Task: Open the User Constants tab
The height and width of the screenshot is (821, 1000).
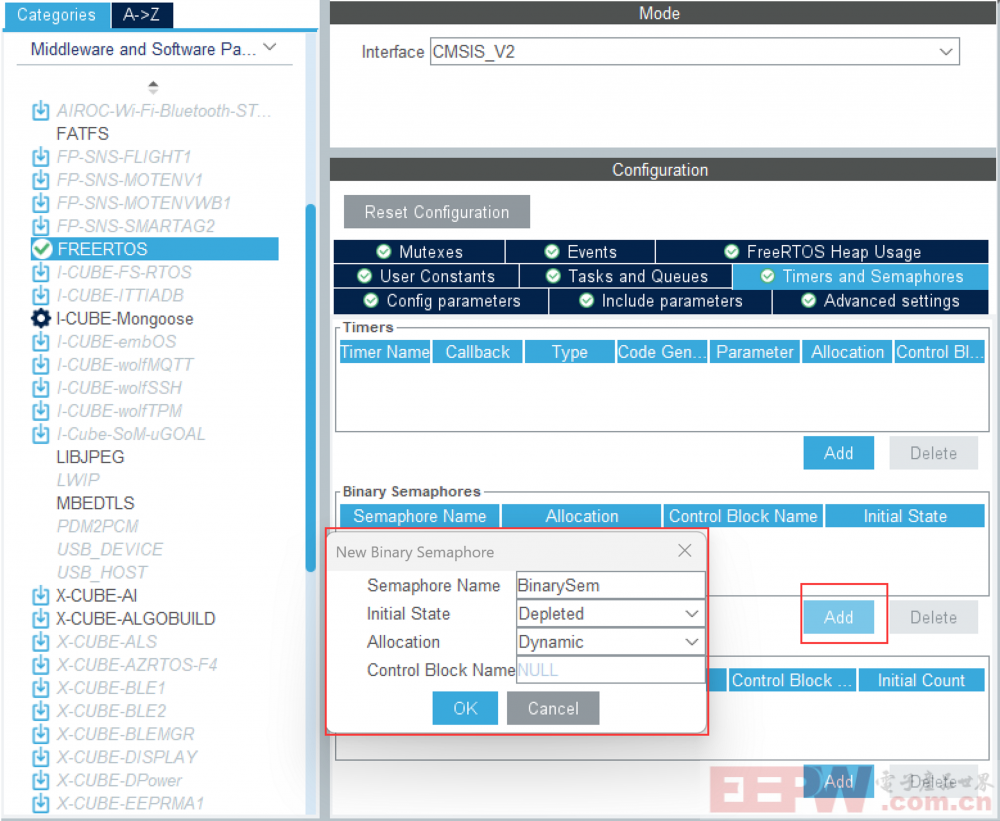Action: pyautogui.click(x=426, y=276)
